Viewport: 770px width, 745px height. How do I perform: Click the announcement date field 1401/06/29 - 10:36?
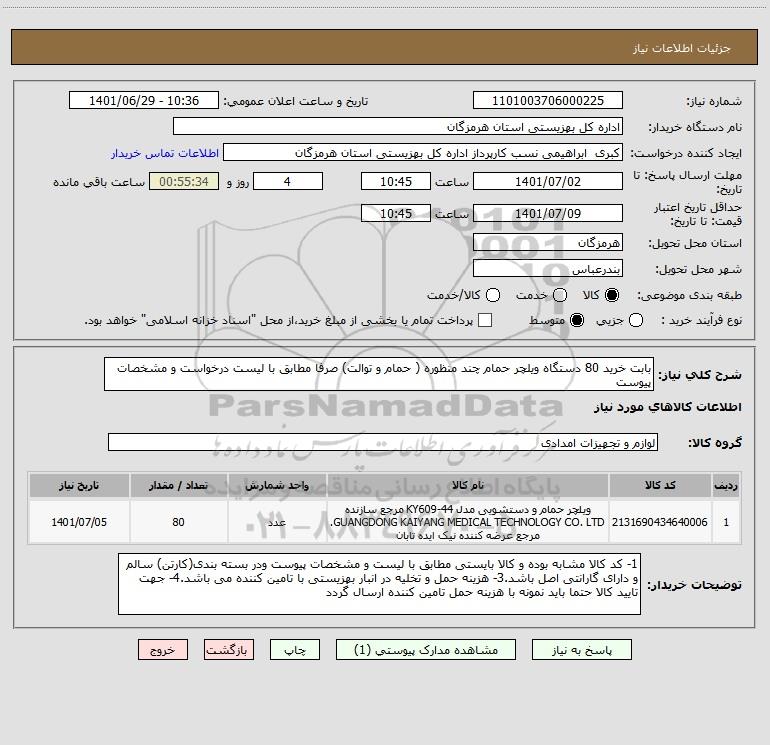[x=144, y=100]
